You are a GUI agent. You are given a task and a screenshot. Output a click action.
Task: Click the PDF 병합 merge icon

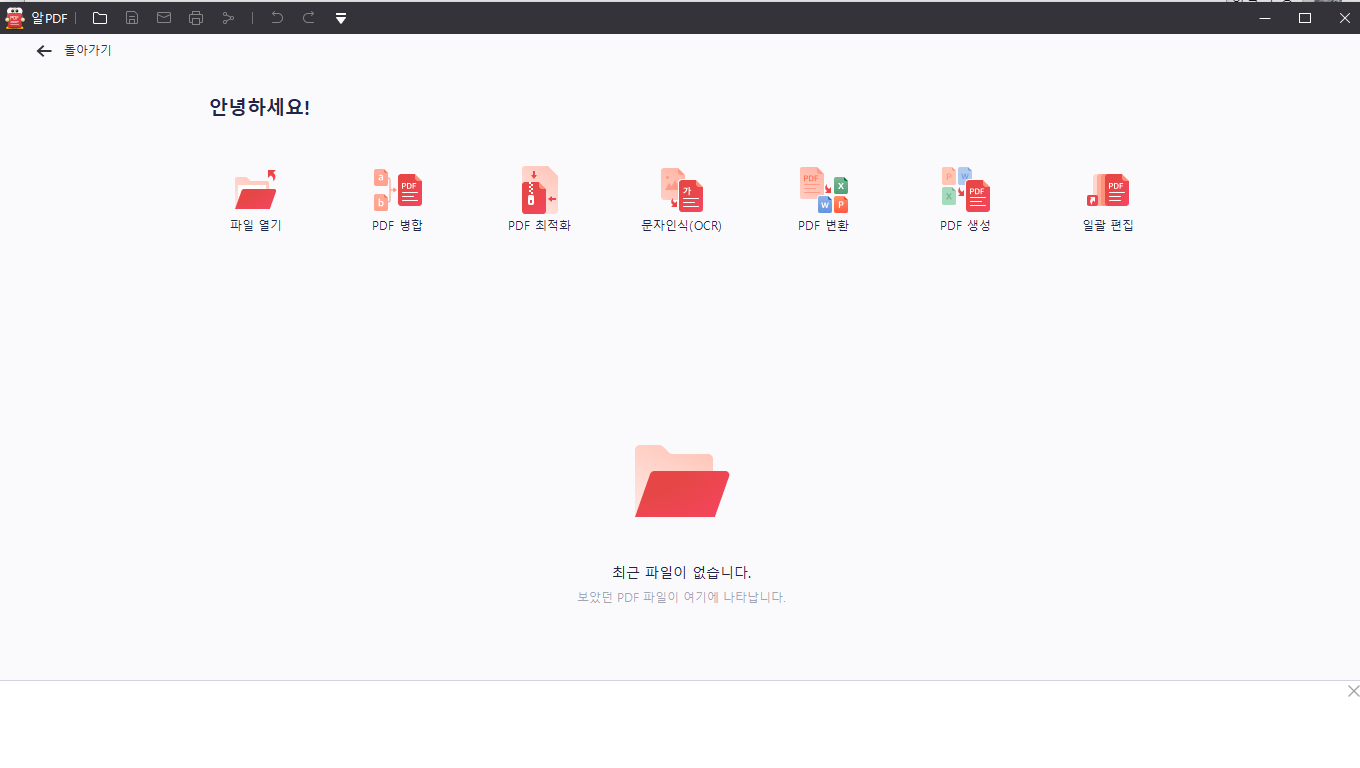398,190
